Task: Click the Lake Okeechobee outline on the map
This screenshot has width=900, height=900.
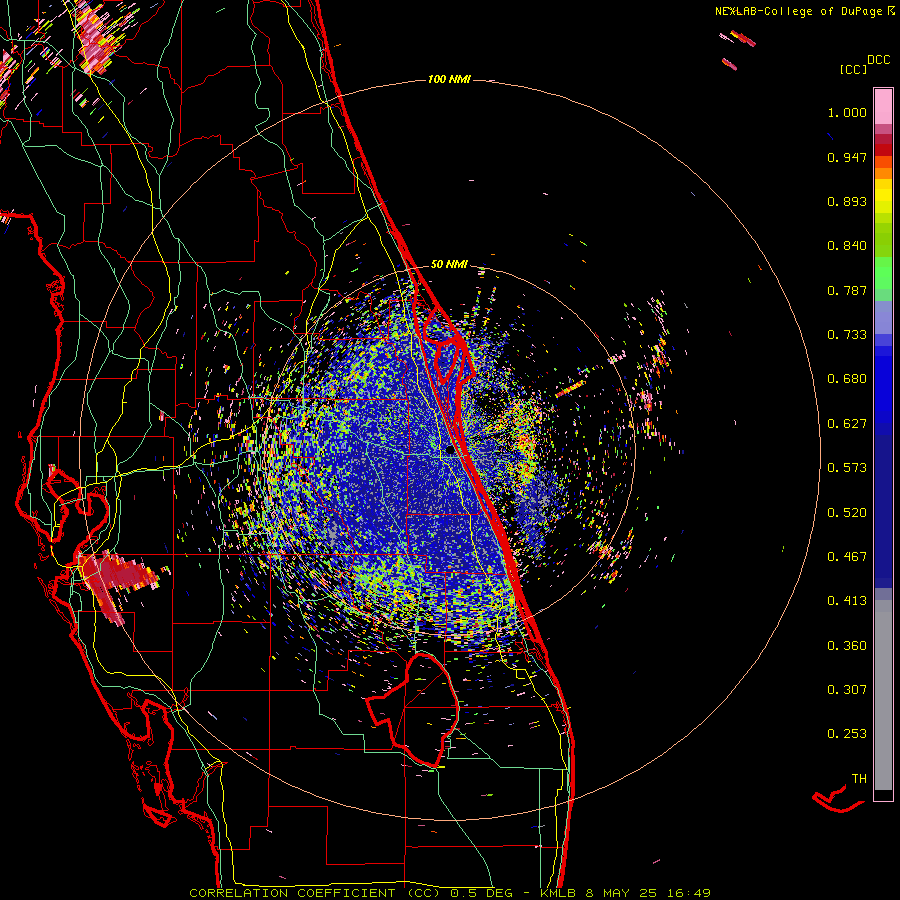Action: click(413, 709)
